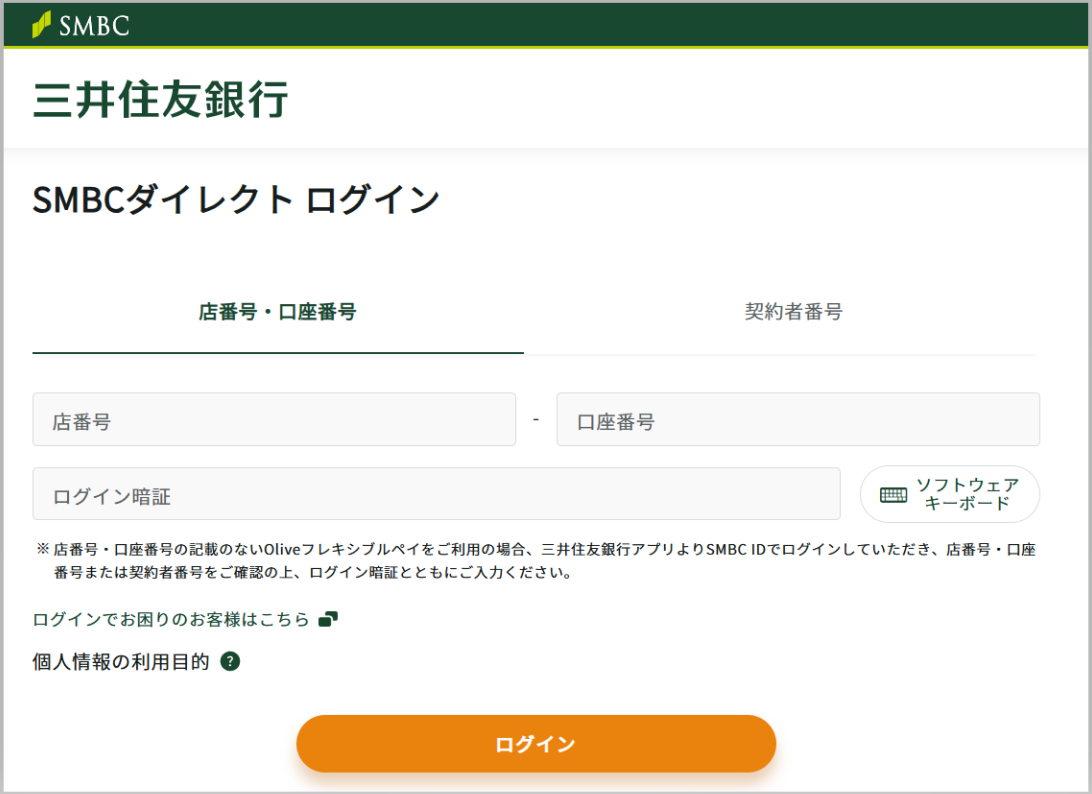The height and width of the screenshot is (794, 1092).
Task: Open the personal information help question-mark icon
Action: pos(230,662)
